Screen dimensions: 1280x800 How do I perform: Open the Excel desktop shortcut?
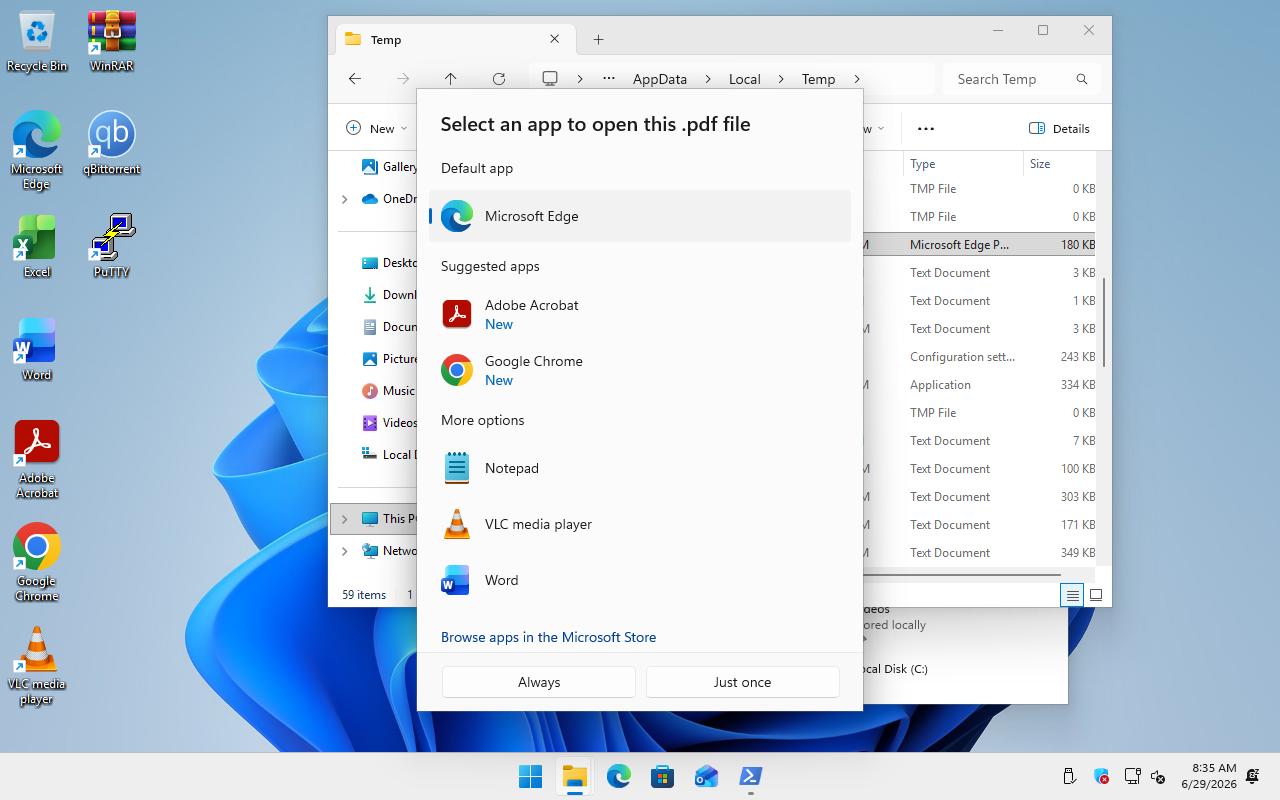[x=37, y=247]
